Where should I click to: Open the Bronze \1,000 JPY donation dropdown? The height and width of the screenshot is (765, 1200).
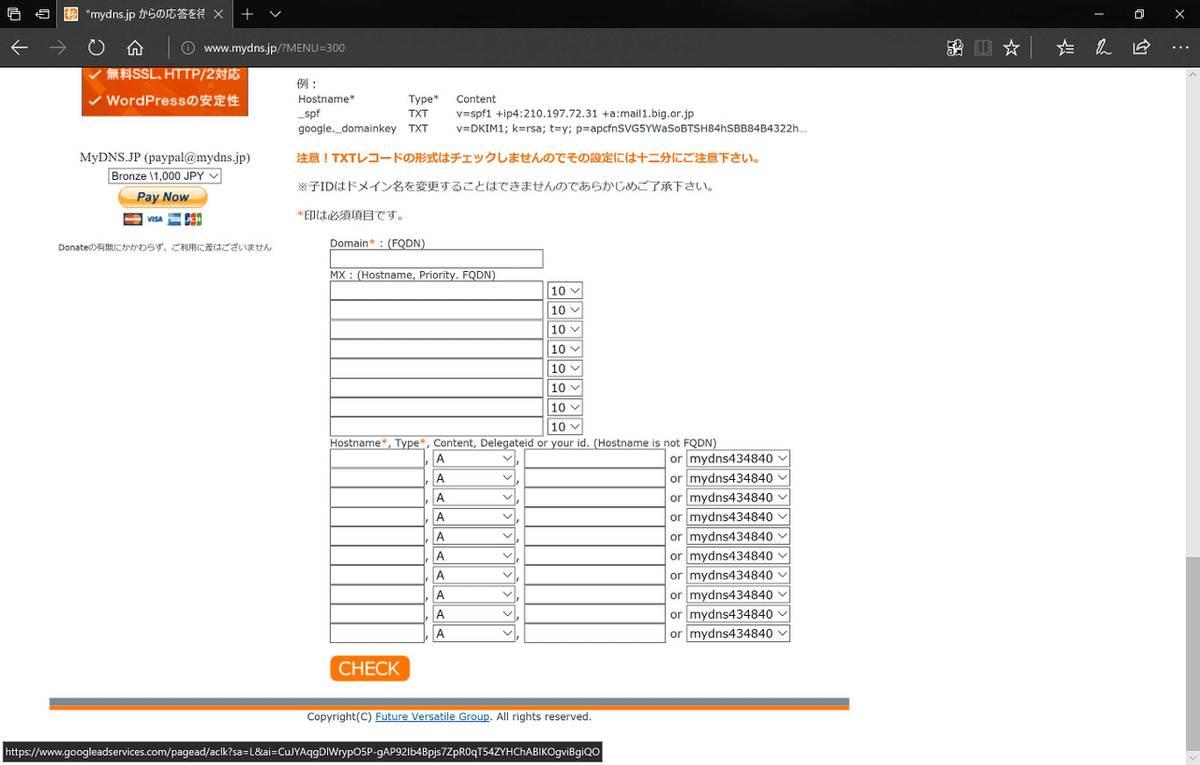pyautogui.click(x=165, y=176)
